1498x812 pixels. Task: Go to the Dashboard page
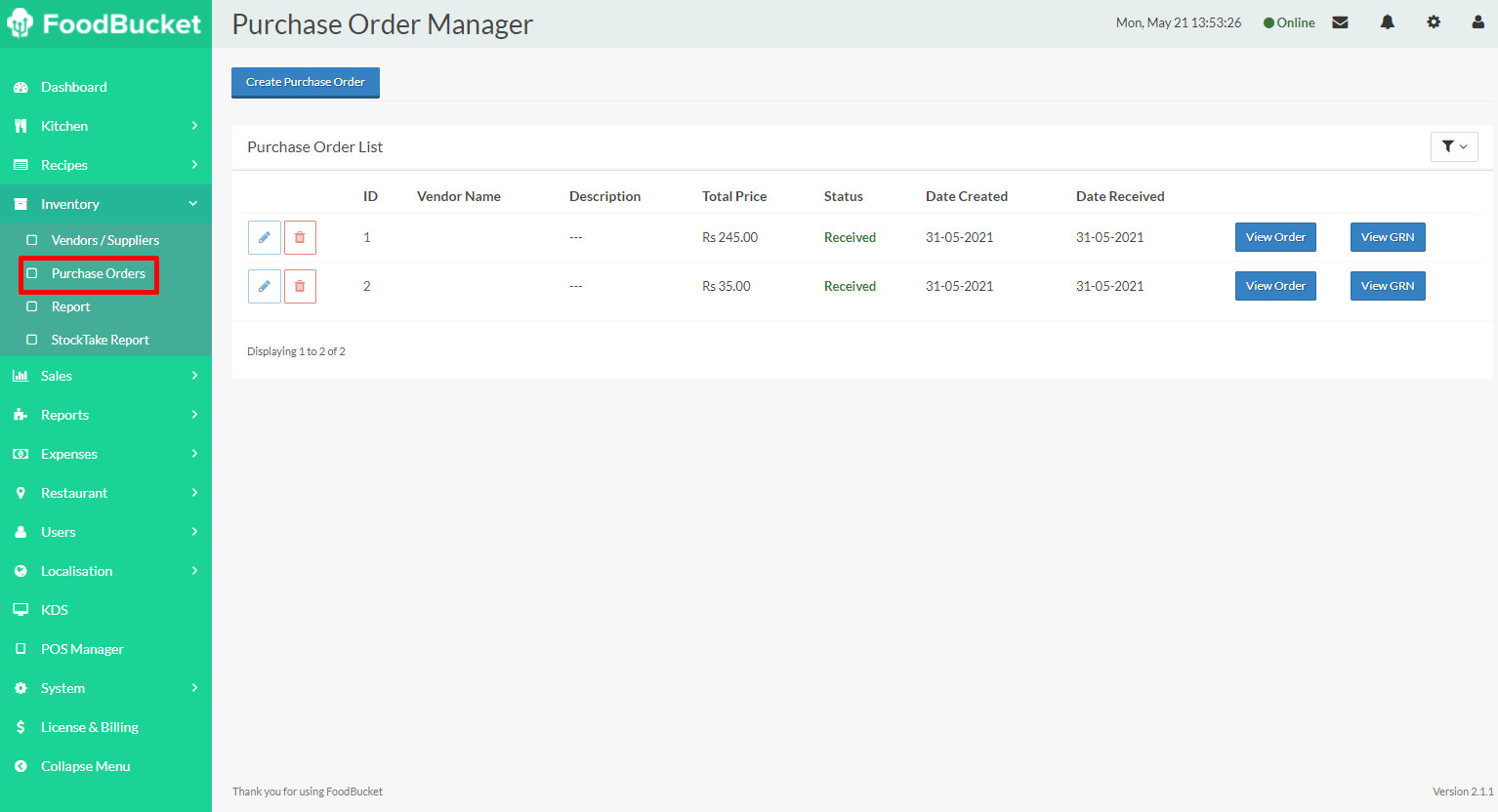[x=74, y=87]
